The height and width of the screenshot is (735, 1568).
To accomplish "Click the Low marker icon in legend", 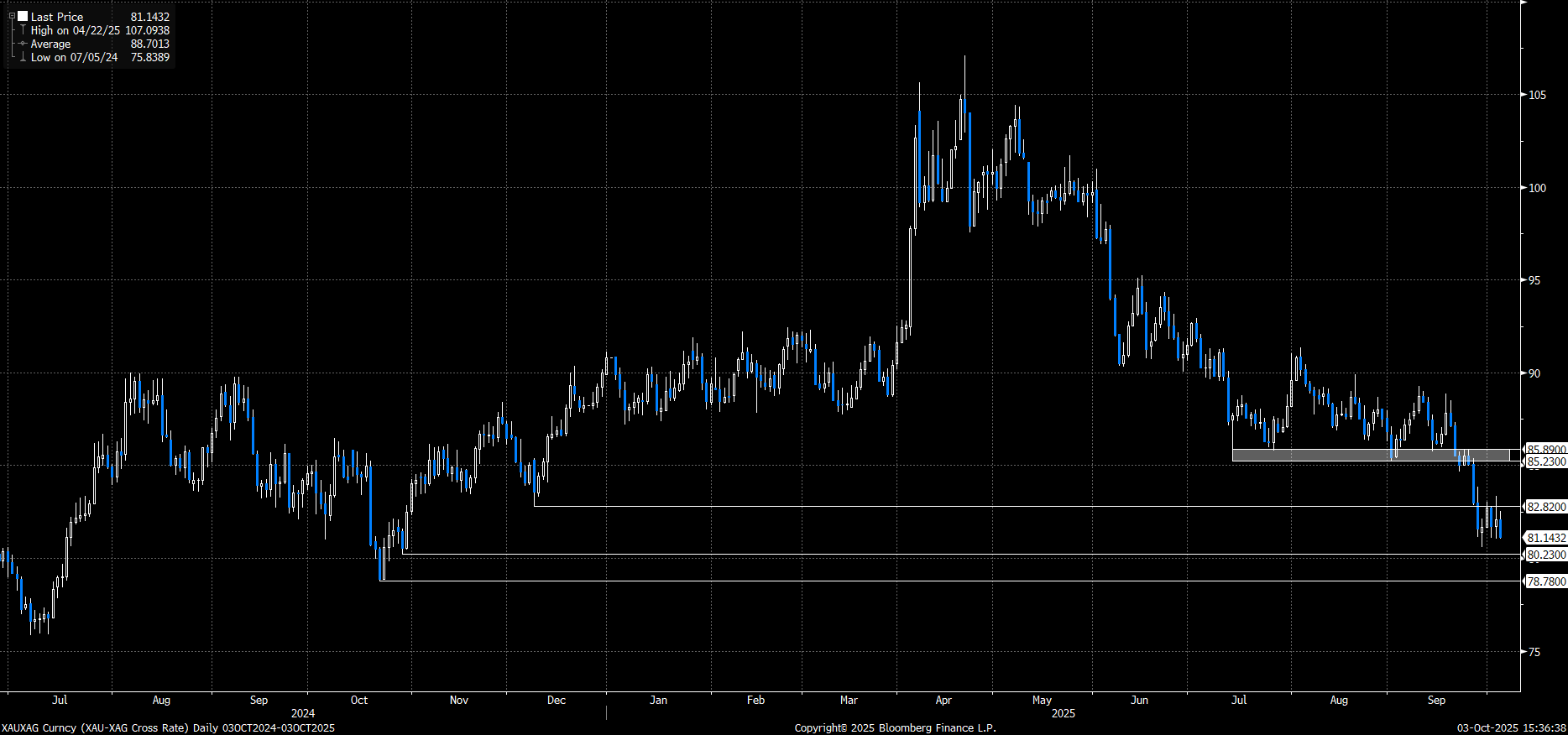I will (x=23, y=57).
